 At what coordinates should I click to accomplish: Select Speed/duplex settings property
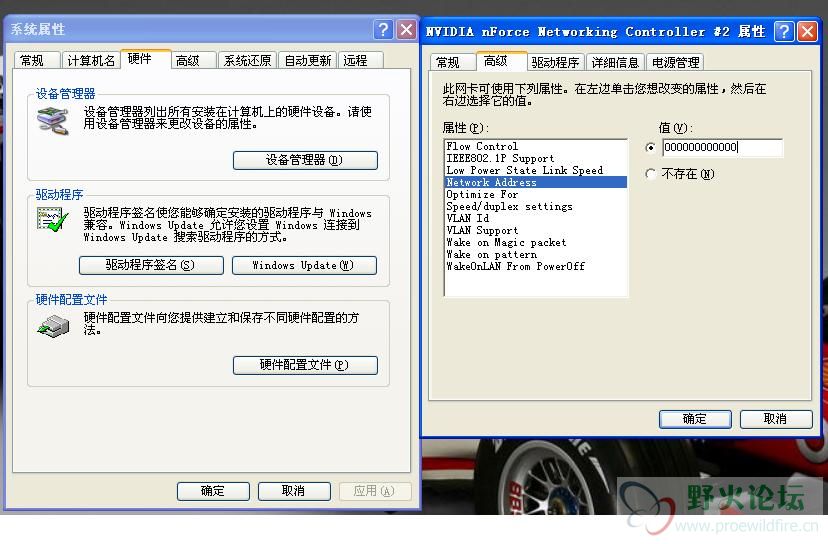click(535, 207)
